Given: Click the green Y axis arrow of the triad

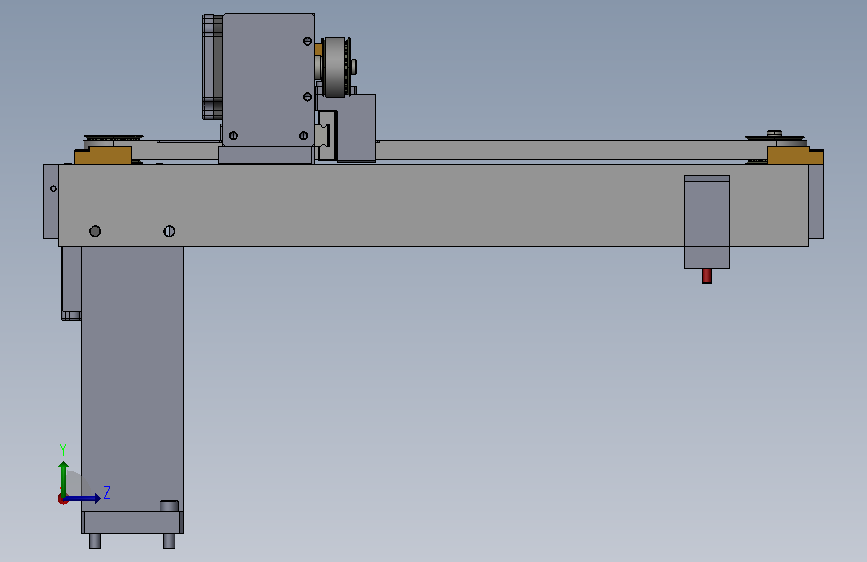Looking at the screenshot, I should click(x=64, y=479).
